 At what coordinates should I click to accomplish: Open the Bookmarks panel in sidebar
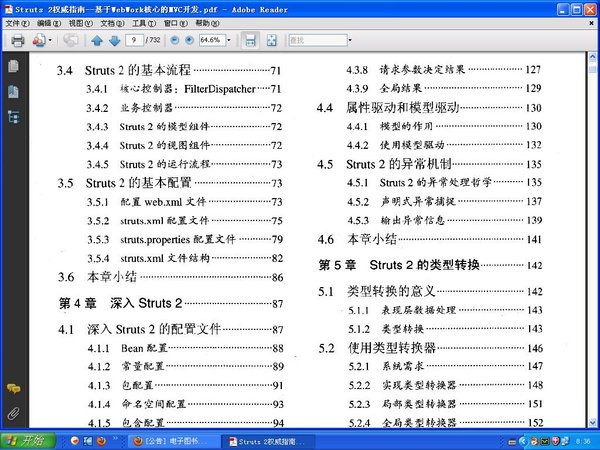click(x=13, y=92)
